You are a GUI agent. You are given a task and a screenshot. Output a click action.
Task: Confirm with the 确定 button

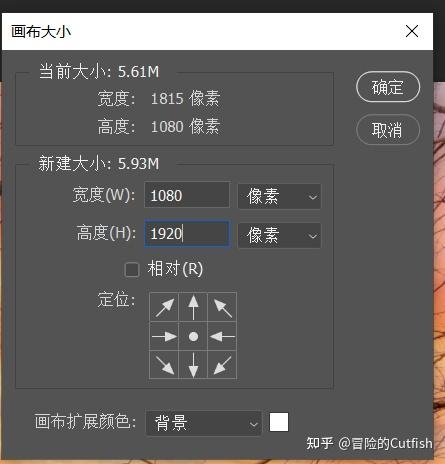388,87
